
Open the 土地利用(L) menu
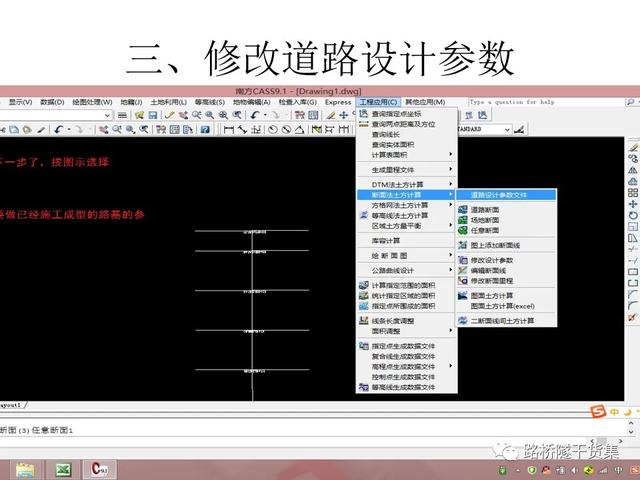(168, 102)
